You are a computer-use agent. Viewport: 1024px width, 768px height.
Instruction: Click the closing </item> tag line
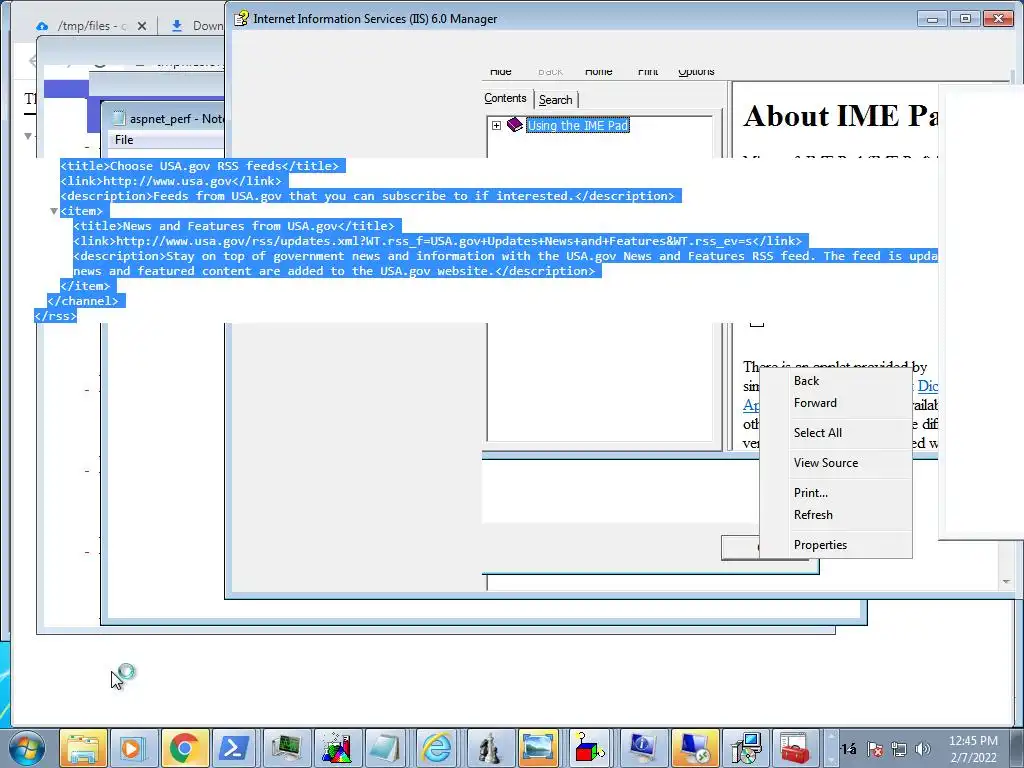point(88,286)
